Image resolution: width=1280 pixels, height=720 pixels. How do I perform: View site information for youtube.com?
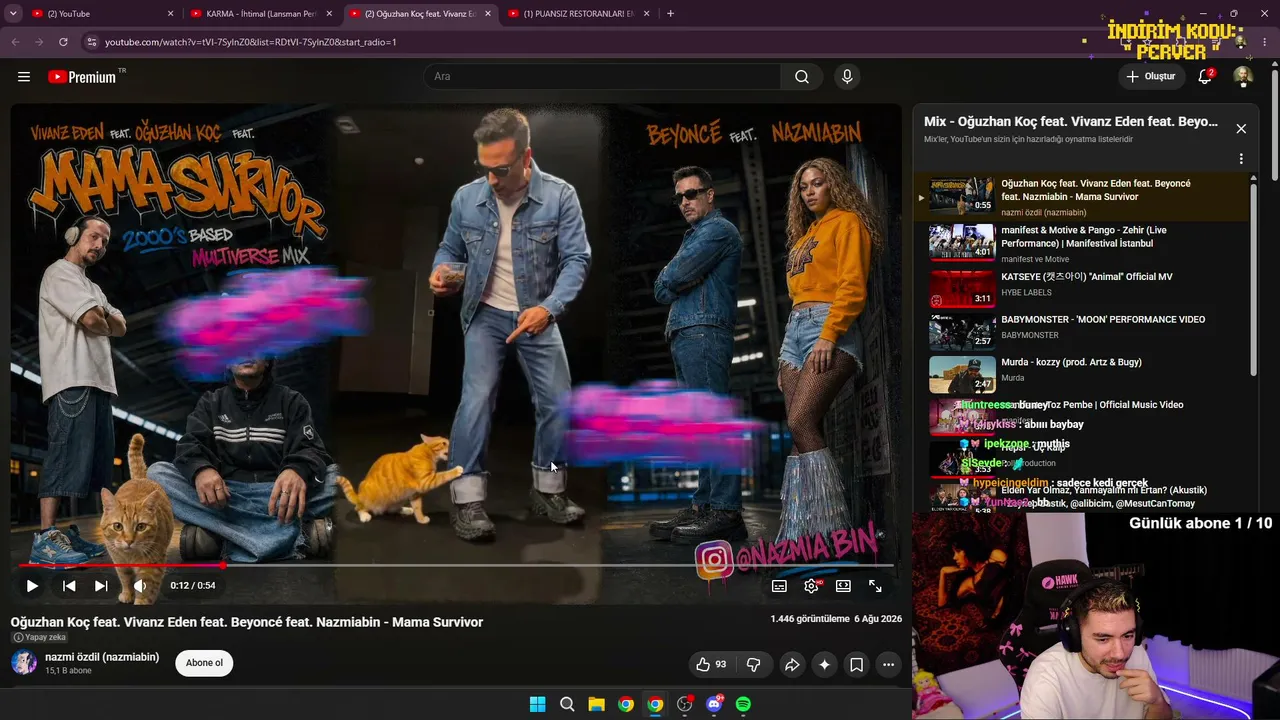pyautogui.click(x=92, y=42)
